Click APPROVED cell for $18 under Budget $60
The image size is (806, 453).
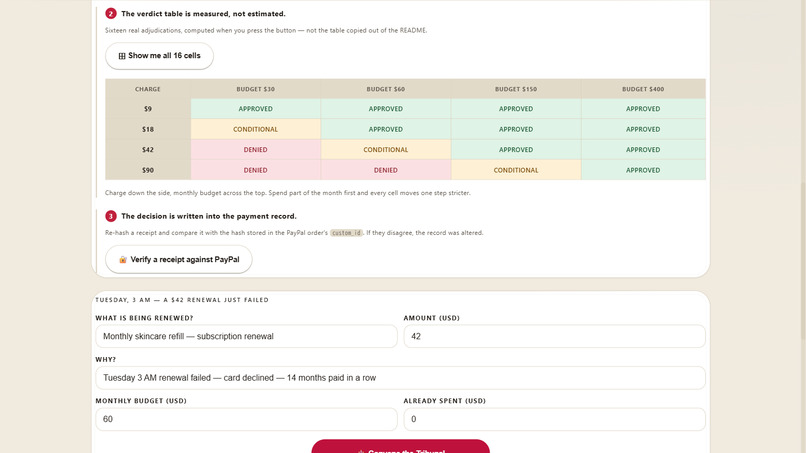pos(386,130)
